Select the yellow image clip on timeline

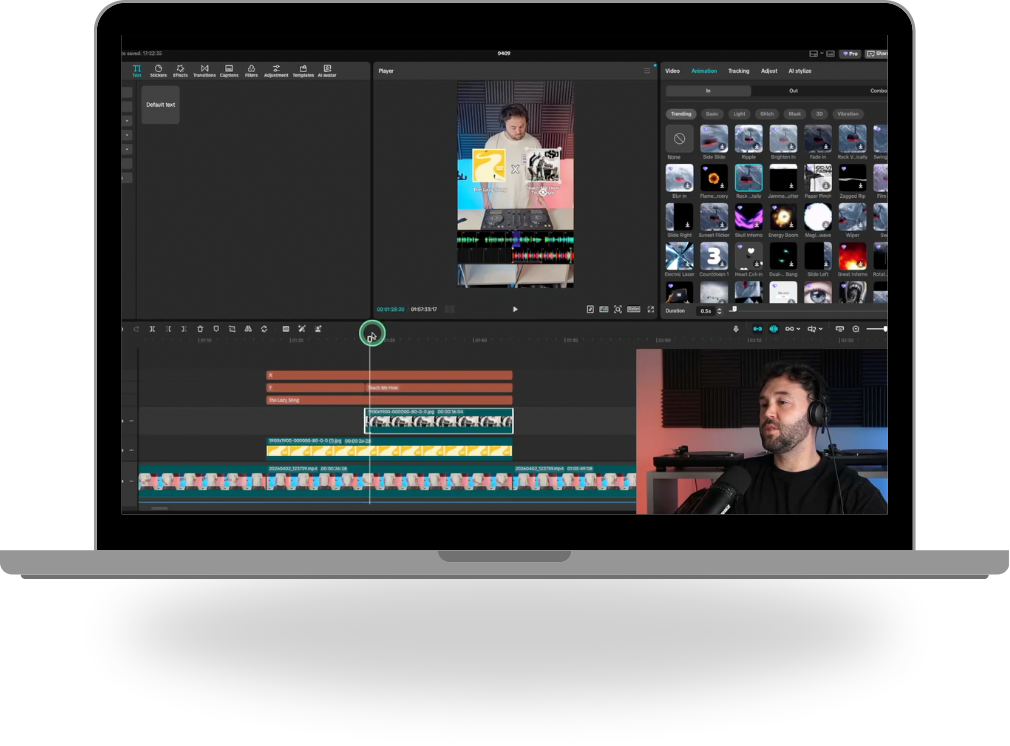coord(389,447)
